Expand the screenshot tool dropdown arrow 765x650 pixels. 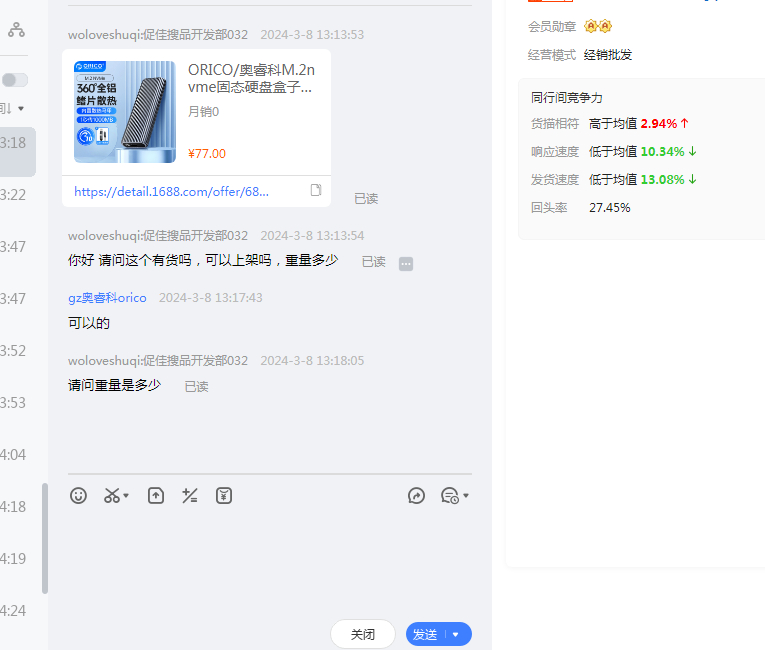click(127, 496)
